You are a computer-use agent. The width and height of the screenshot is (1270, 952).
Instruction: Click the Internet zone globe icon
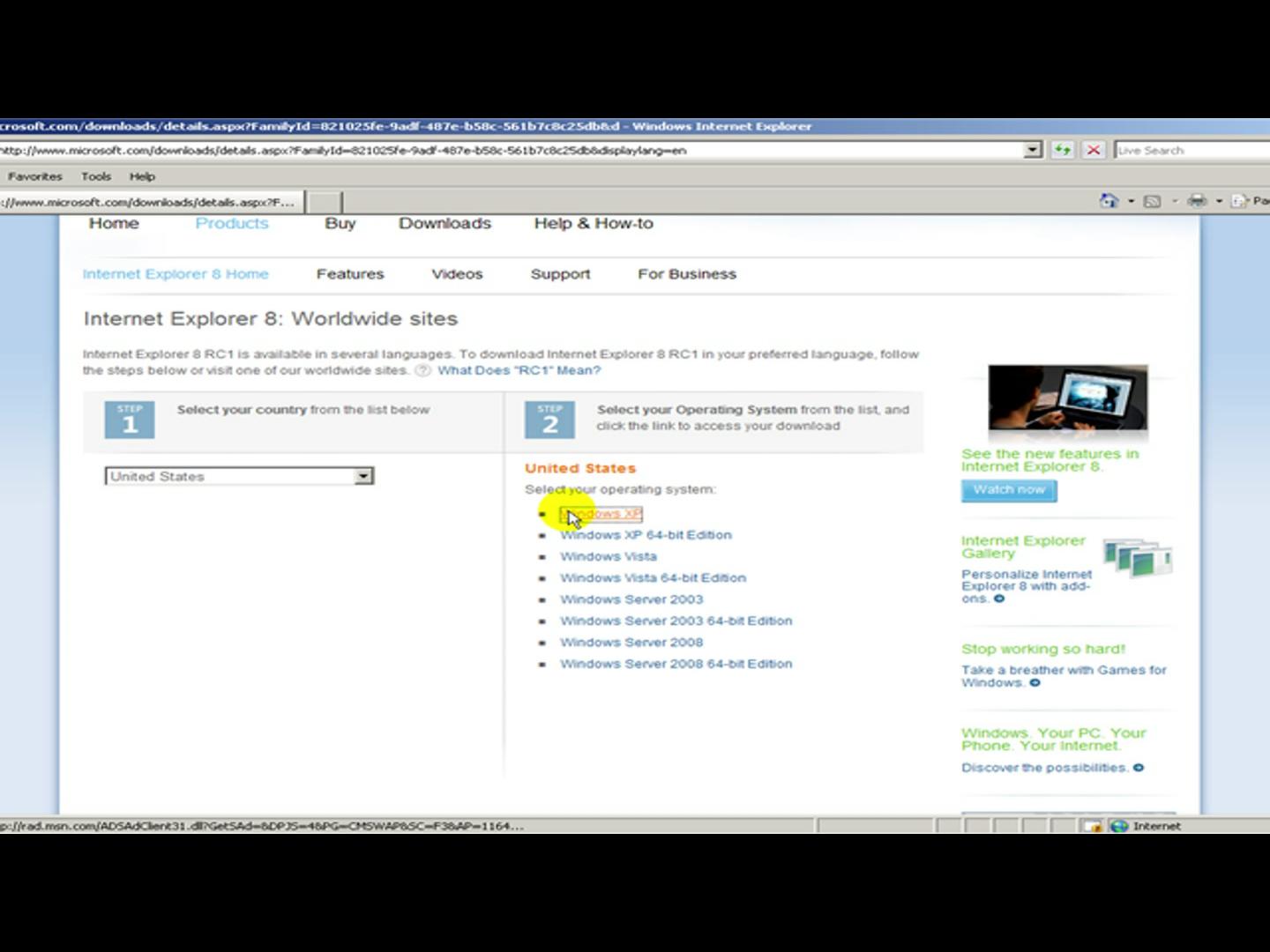1119,826
